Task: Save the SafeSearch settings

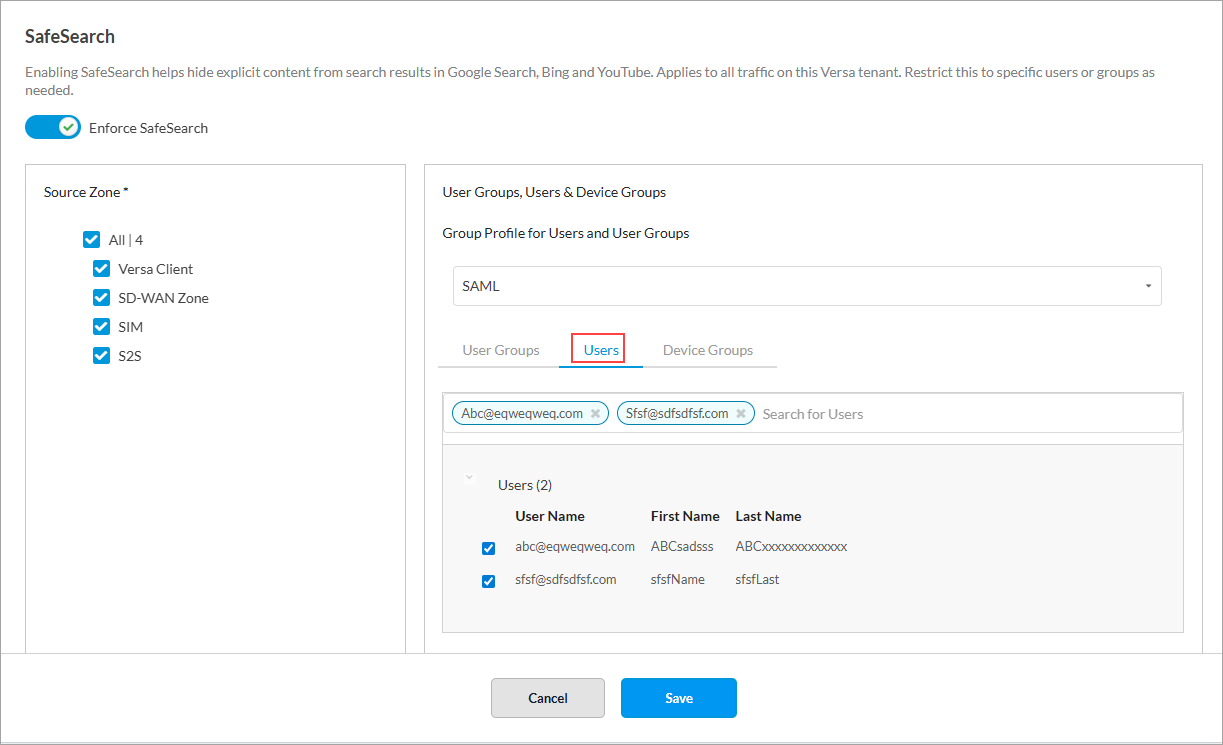Action: pyautogui.click(x=678, y=698)
